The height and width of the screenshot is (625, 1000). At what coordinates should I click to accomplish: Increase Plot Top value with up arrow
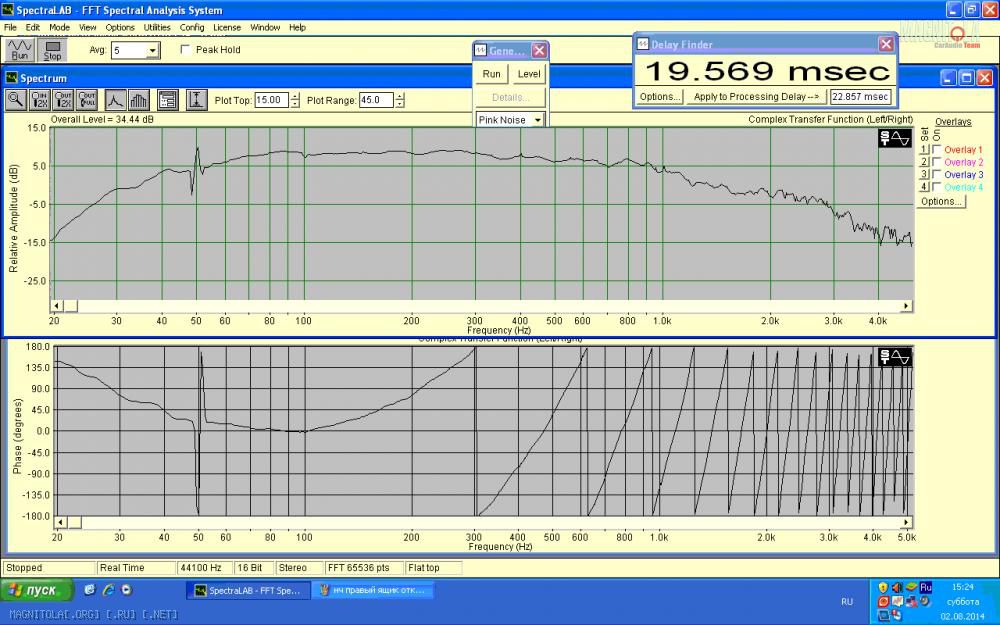coord(295,96)
